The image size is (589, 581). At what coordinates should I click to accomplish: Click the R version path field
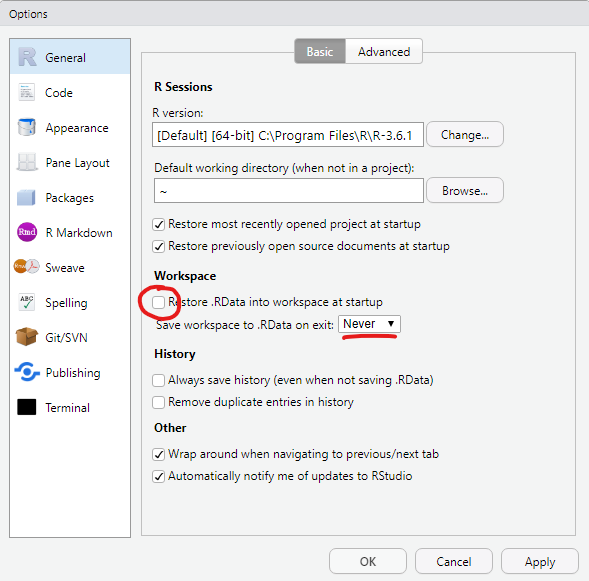pos(288,134)
